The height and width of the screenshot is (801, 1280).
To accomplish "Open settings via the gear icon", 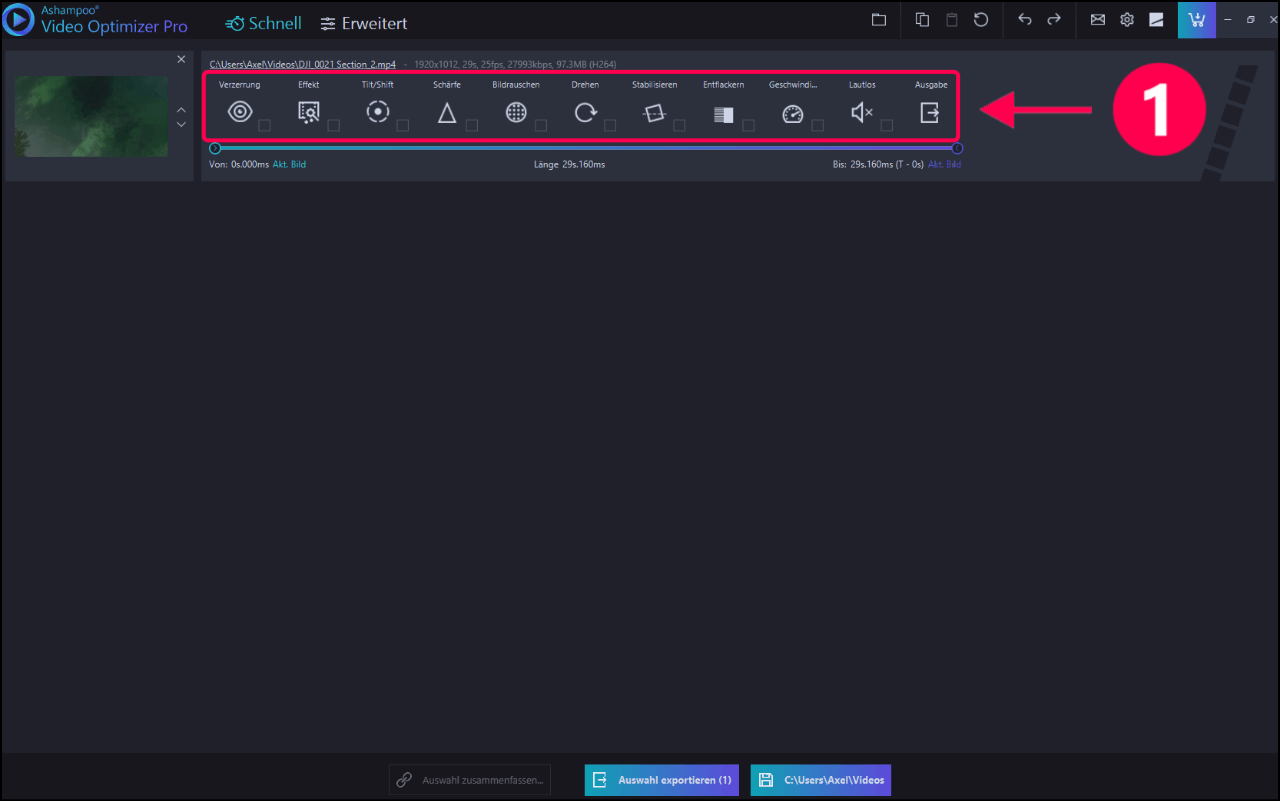I will point(1127,20).
